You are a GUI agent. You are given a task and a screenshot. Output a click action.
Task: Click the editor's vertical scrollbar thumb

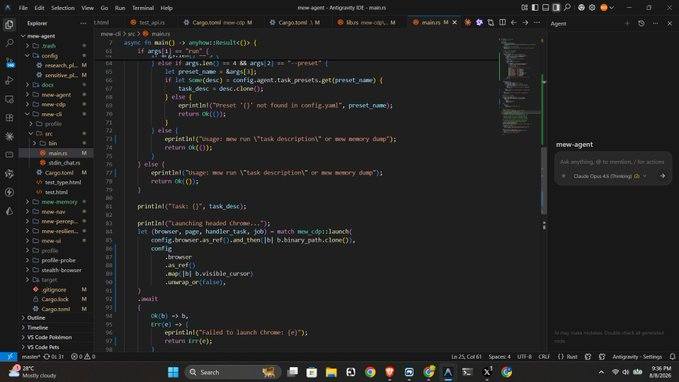(x=544, y=181)
